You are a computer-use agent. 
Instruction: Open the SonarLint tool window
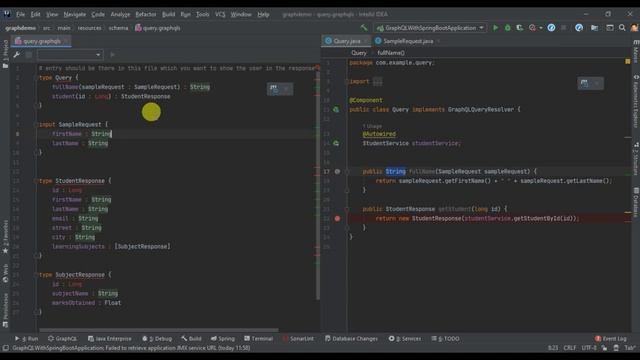pyautogui.click(x=298, y=339)
